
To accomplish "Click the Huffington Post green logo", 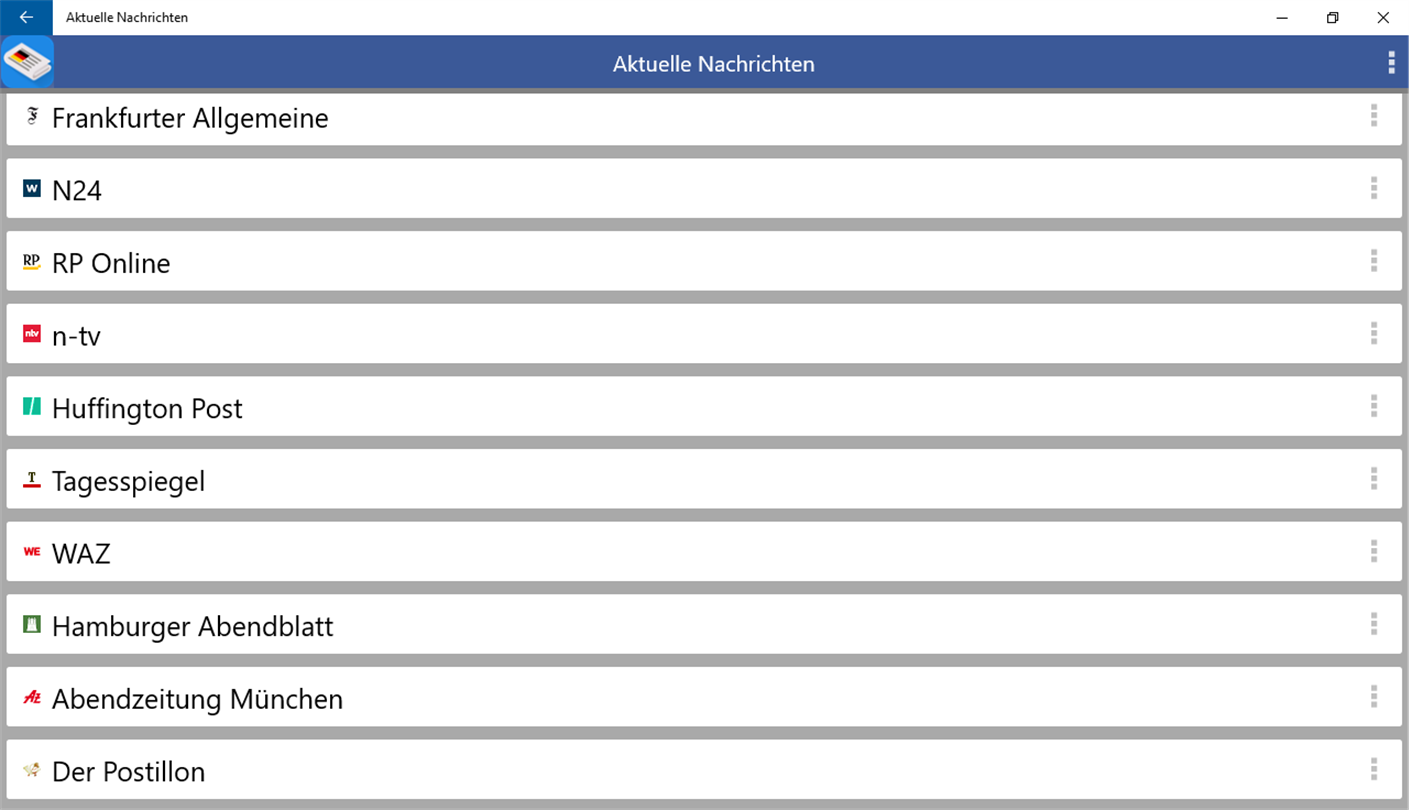I will point(32,407).
